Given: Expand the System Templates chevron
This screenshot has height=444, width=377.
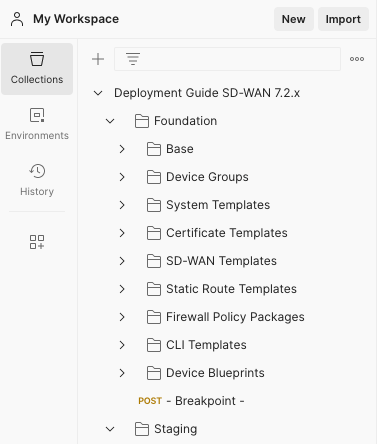Looking at the screenshot, I should click(122, 205).
